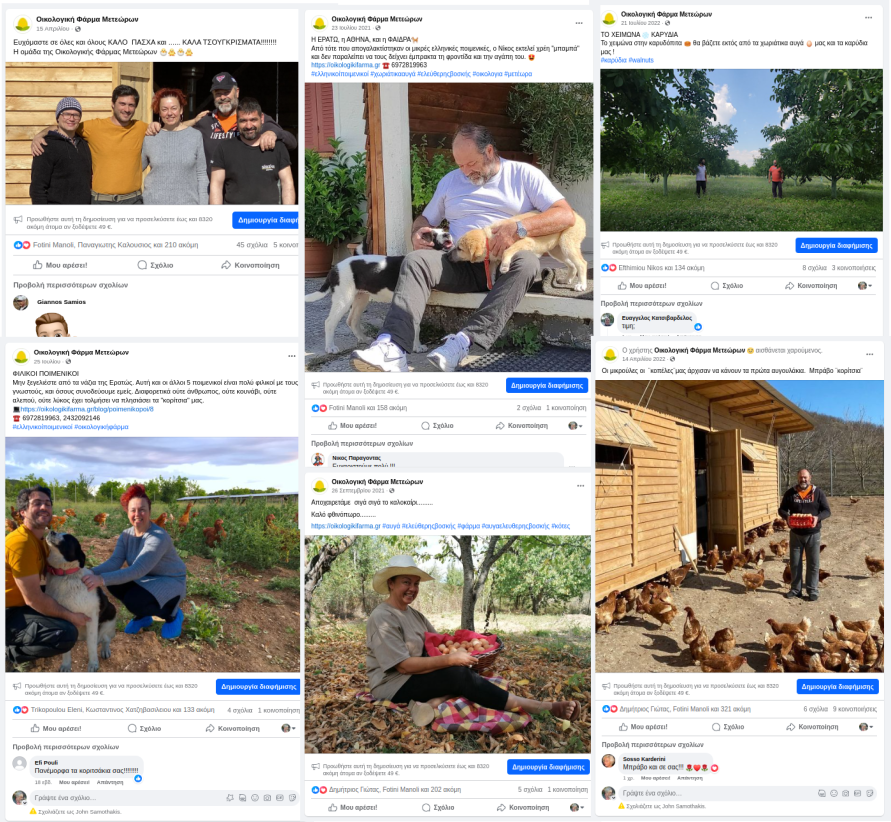
Task: Click three-dots on the Φιλικοί Ποιμενικοί post
Action: [292, 356]
